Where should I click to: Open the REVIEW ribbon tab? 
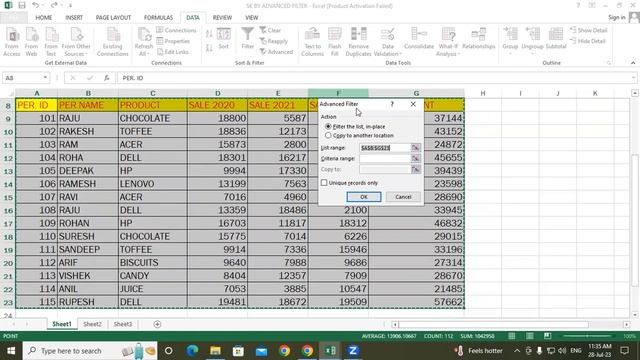(x=222, y=18)
